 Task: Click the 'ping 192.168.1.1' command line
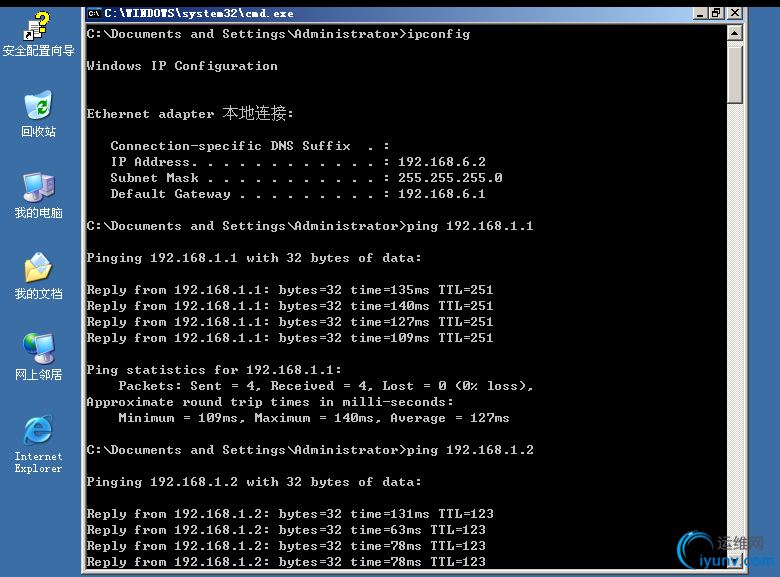[309, 226]
